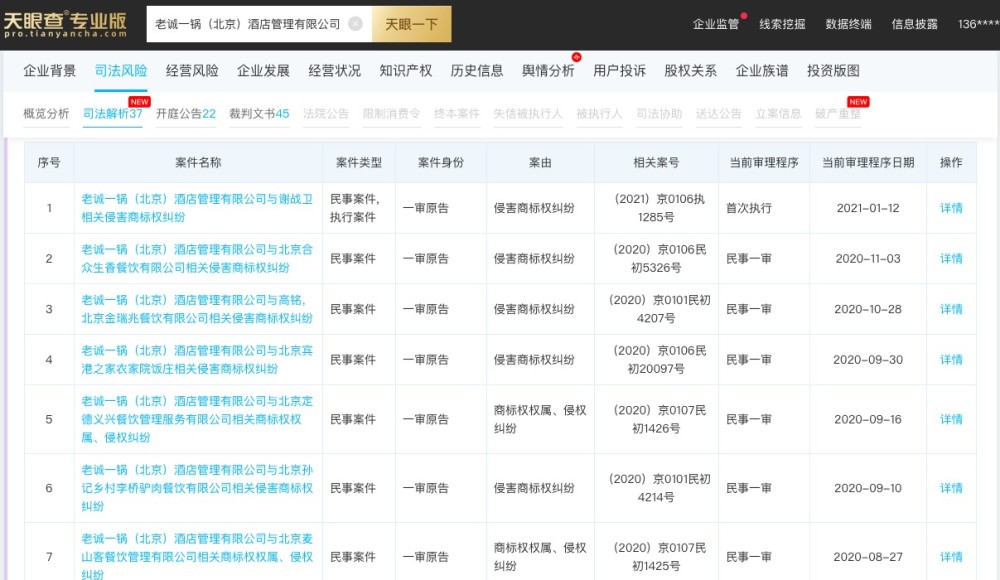Switch to the 企业族谱 tab
This screenshot has width=1000, height=580.
pyautogui.click(x=761, y=71)
